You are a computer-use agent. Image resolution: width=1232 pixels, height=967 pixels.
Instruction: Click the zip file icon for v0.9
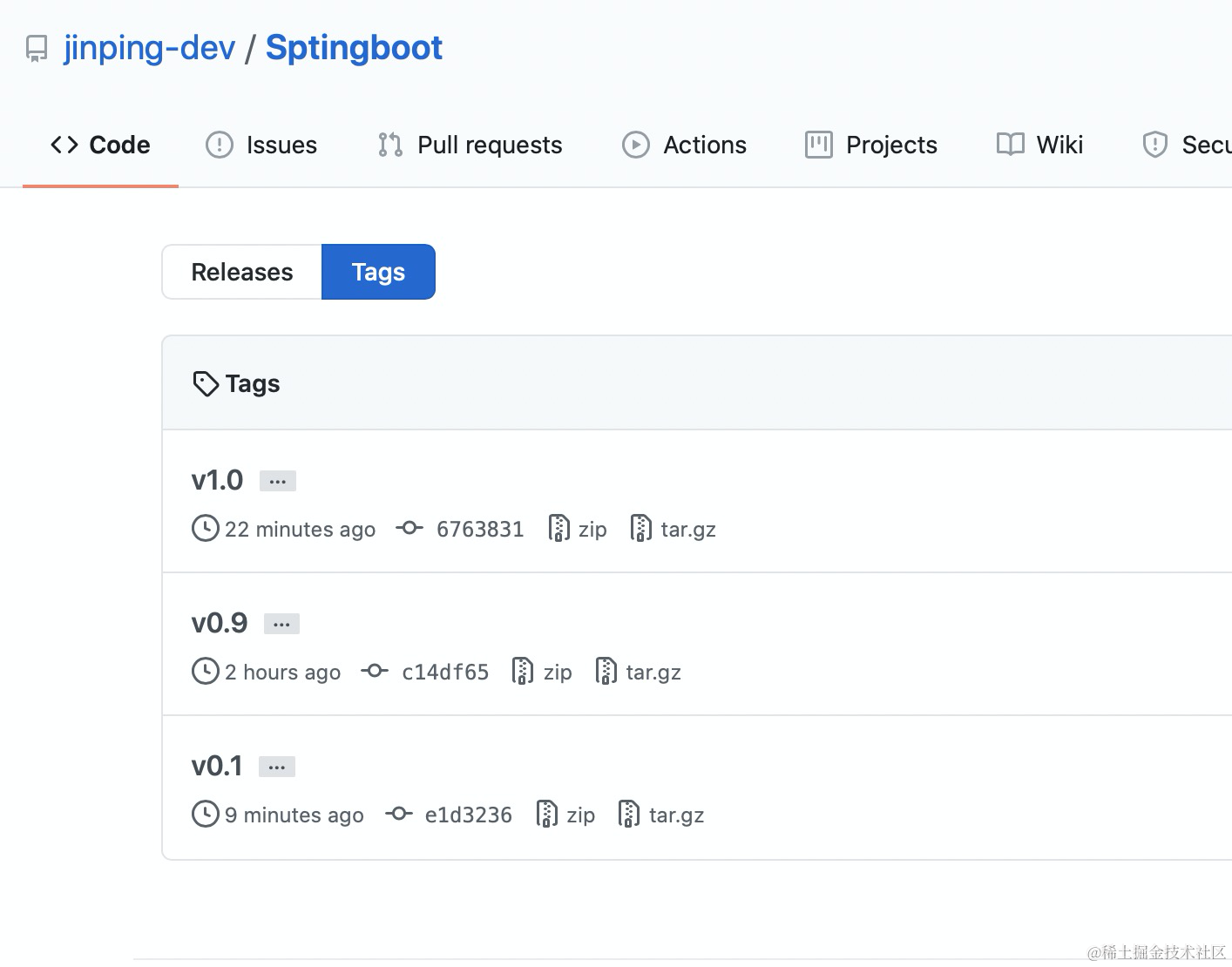pos(524,671)
